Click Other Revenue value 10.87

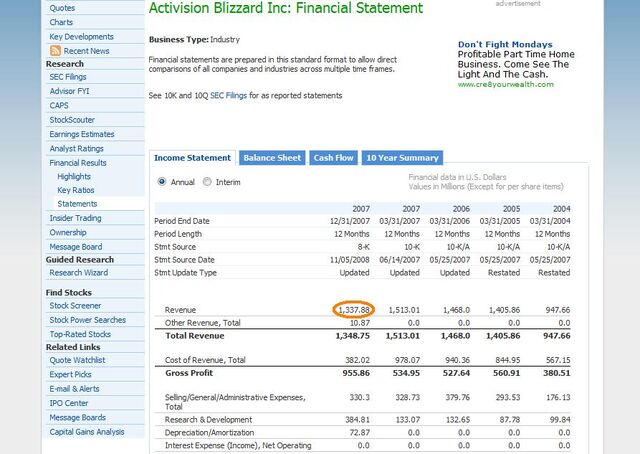coord(360,323)
